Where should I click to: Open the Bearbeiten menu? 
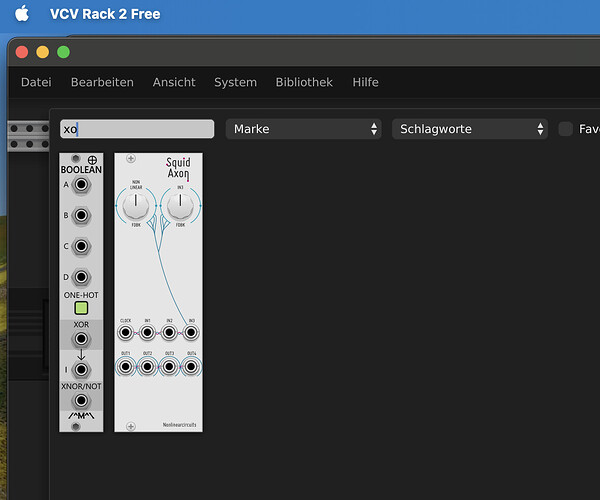pyautogui.click(x=102, y=82)
